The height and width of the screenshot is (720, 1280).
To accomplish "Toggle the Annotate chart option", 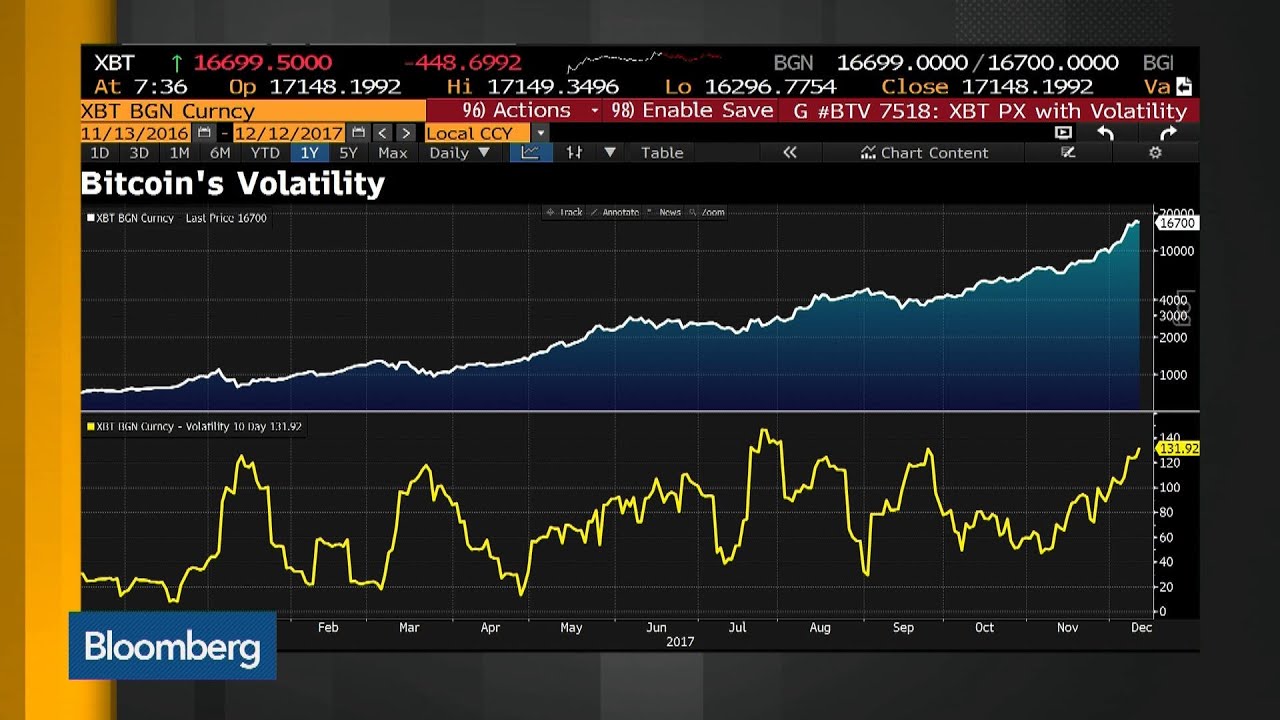I will [614, 212].
